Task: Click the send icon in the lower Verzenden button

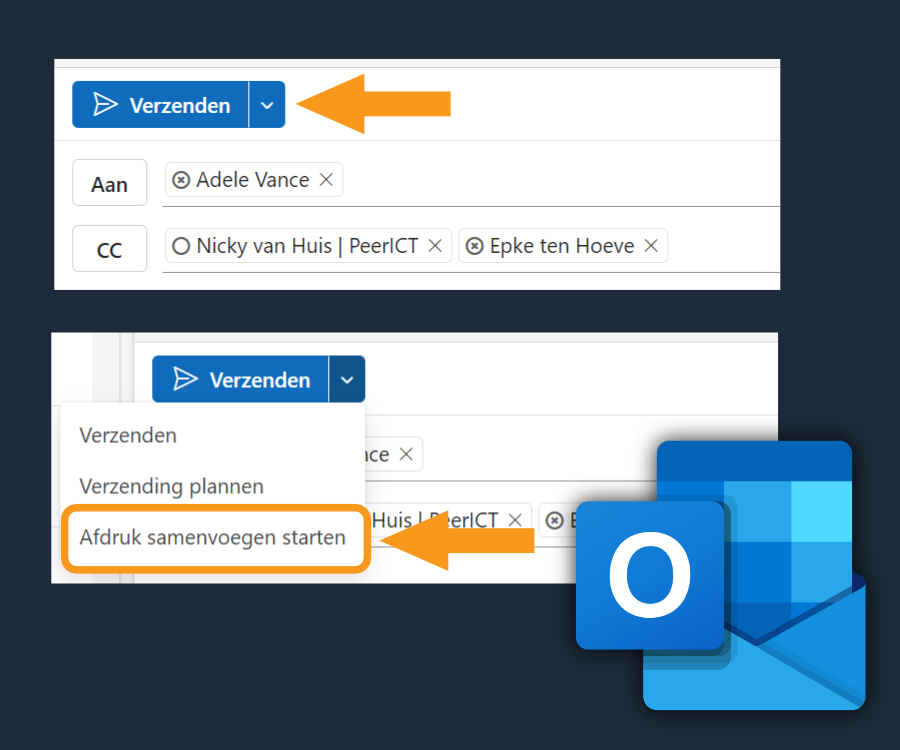Action: tap(184, 379)
